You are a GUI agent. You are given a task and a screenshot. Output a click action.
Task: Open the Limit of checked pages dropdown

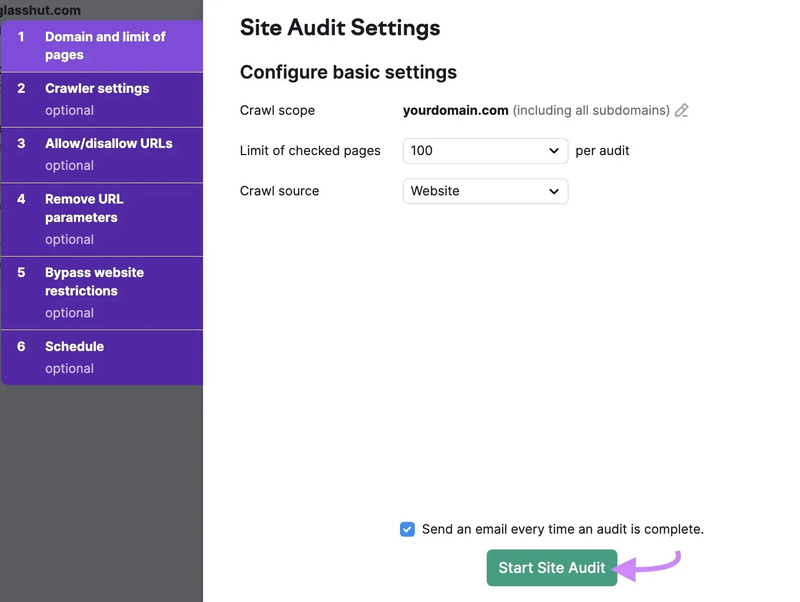point(485,151)
